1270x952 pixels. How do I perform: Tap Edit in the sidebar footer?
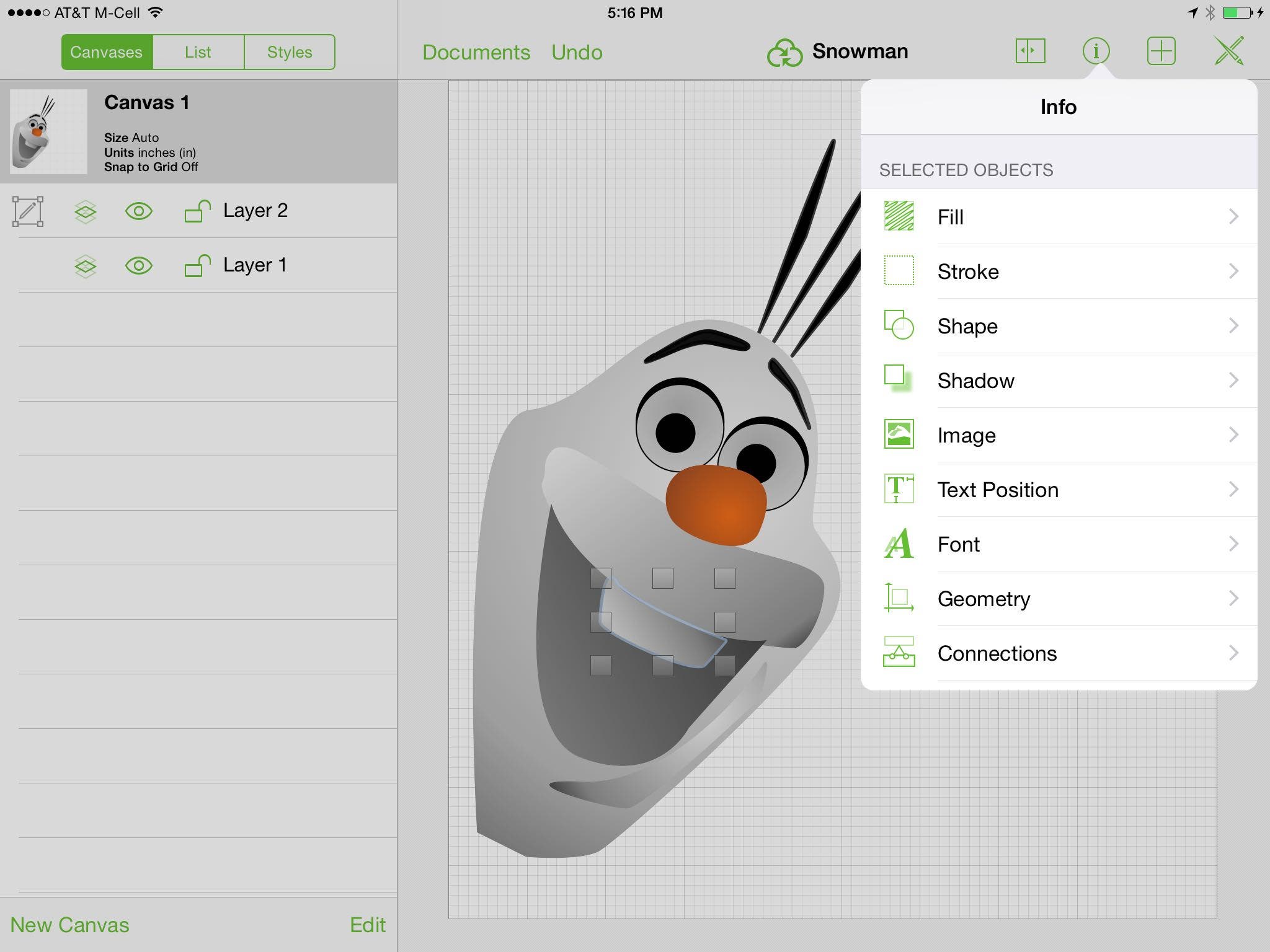pyautogui.click(x=368, y=925)
